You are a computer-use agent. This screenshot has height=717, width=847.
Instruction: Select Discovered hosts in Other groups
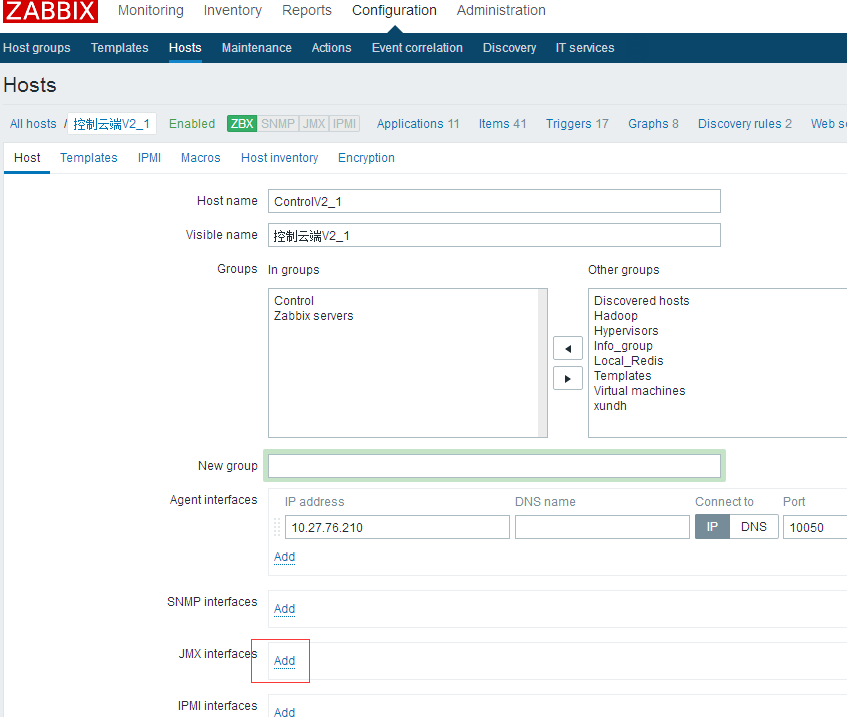coord(642,300)
